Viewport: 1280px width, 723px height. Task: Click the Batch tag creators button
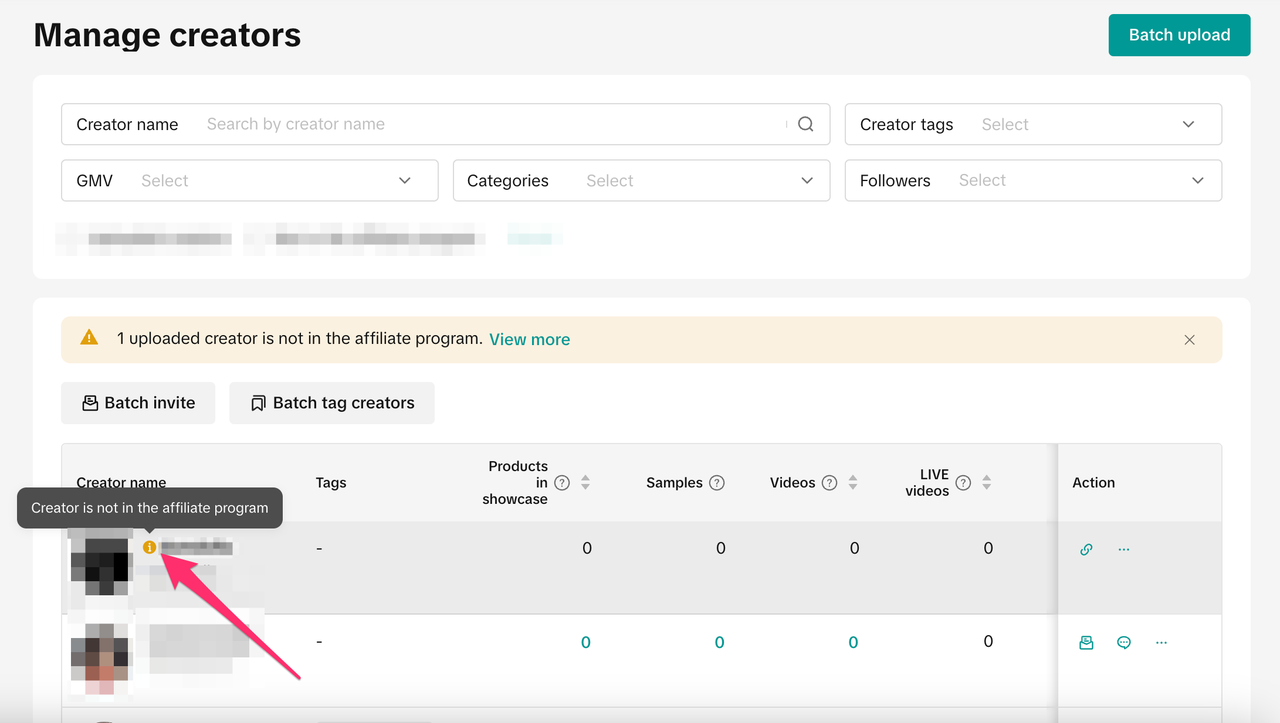pyautogui.click(x=332, y=403)
